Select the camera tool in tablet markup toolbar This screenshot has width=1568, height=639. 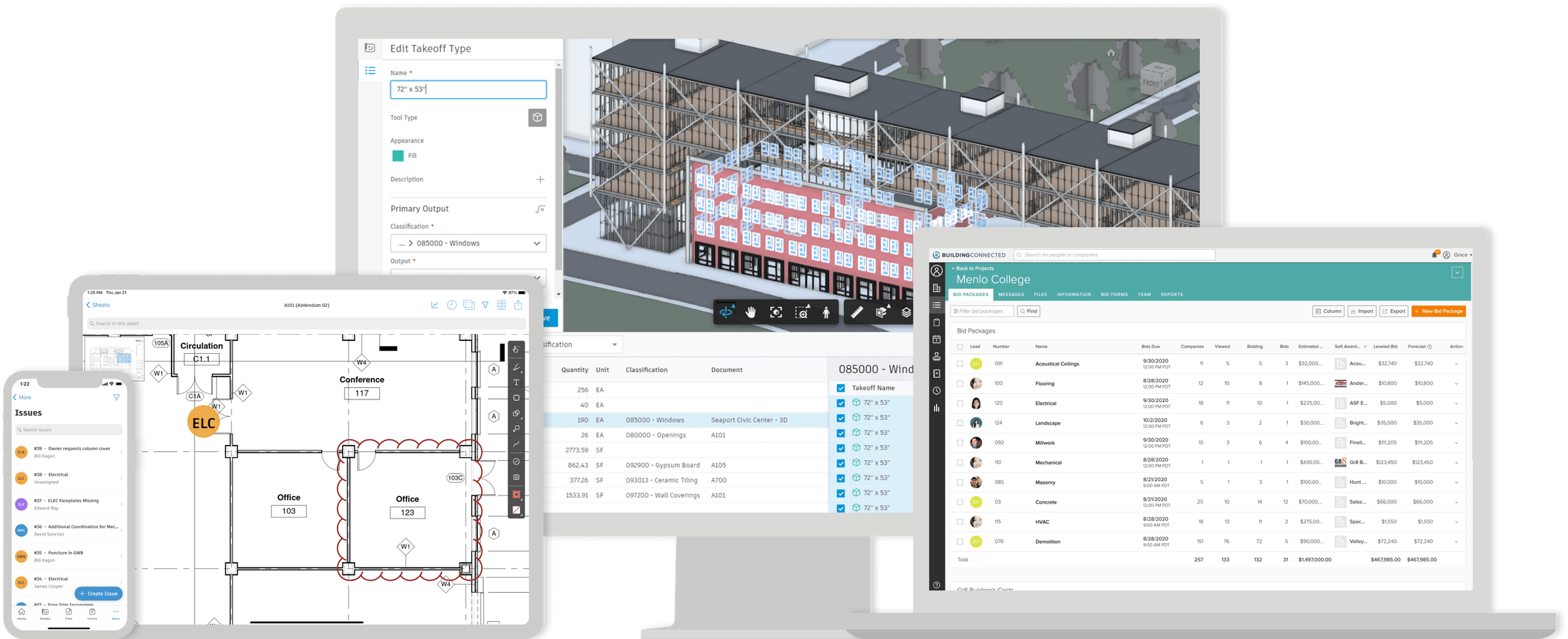[x=517, y=477]
